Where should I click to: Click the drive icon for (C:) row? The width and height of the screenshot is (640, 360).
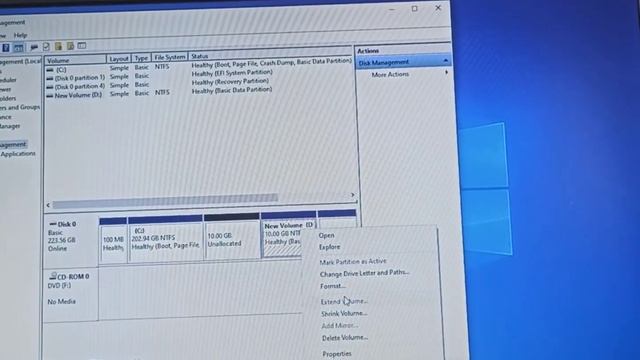pos(50,70)
